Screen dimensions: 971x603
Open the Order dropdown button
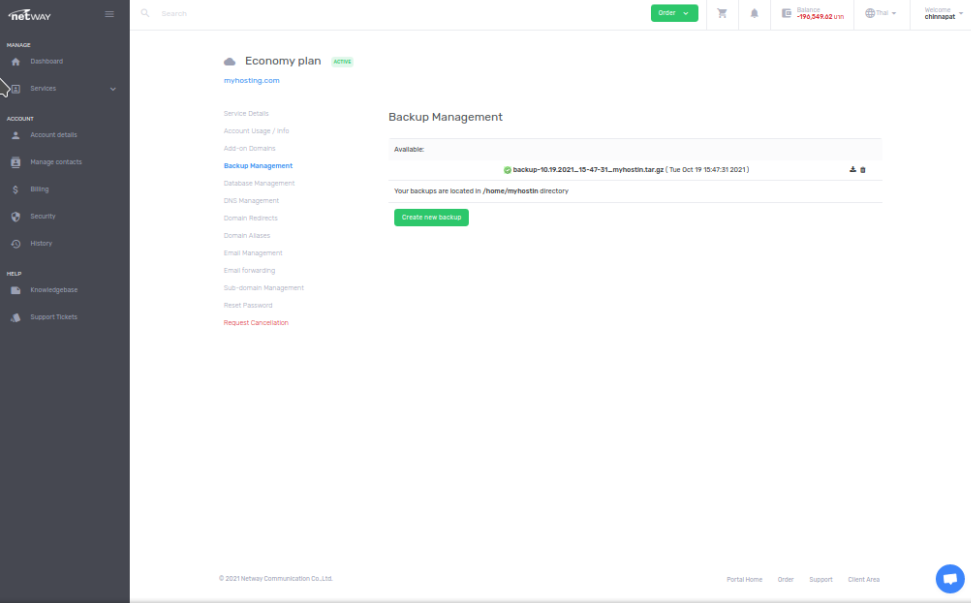(x=674, y=13)
